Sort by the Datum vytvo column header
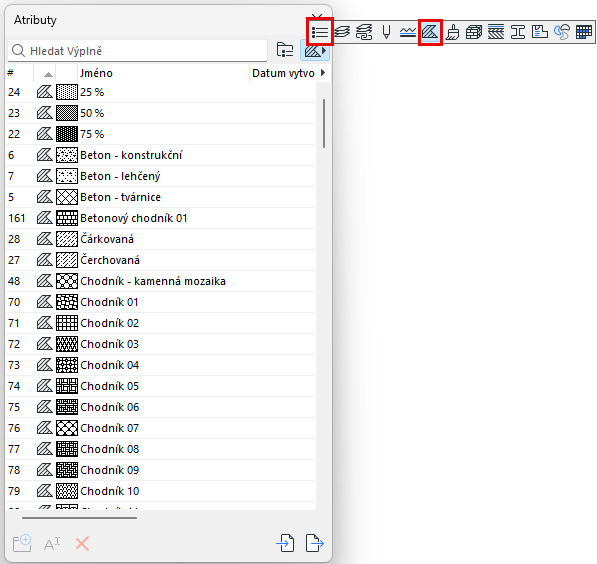The width and height of the screenshot is (597, 564). 283,73
